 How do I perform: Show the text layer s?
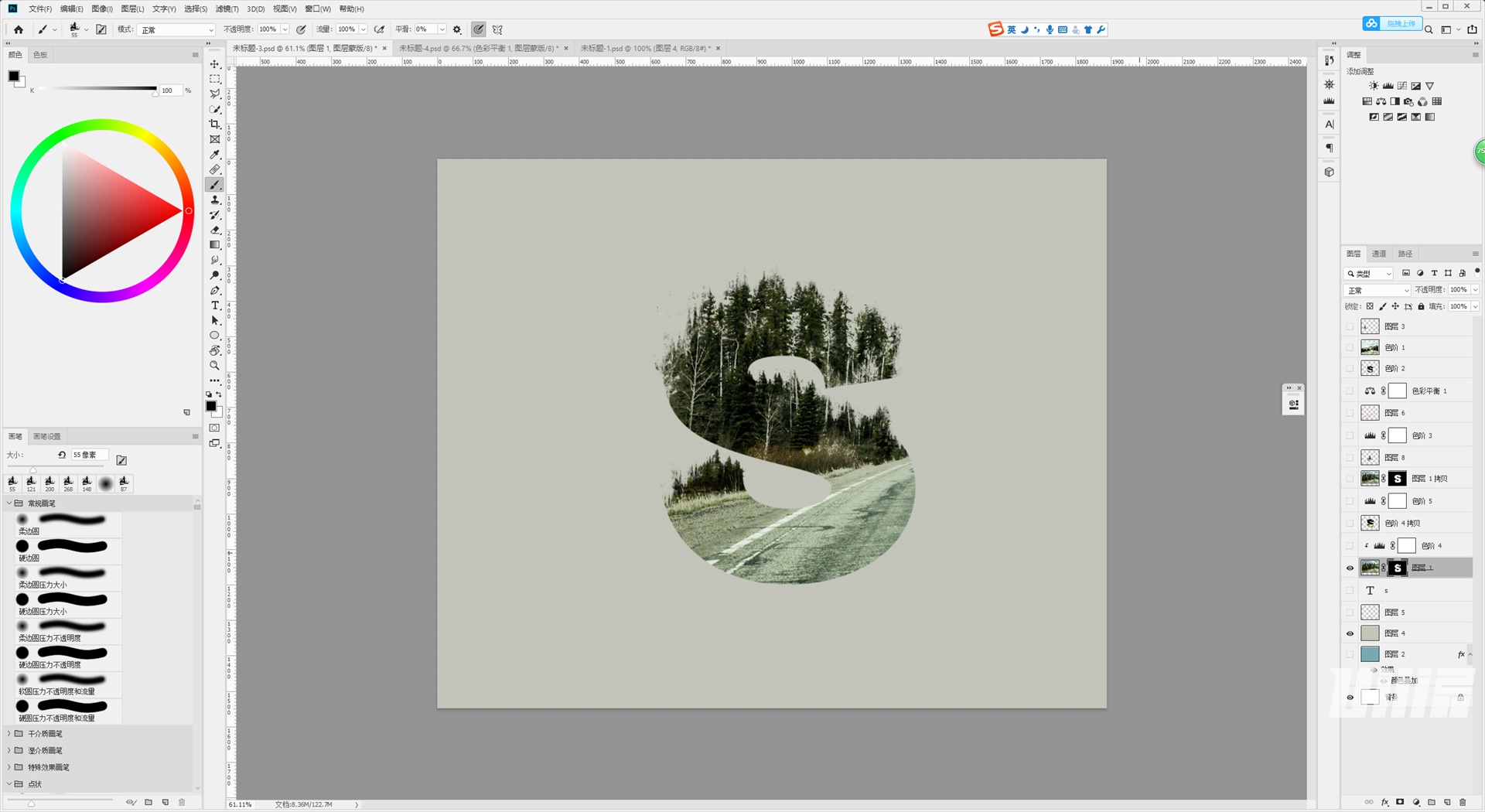point(1350,590)
